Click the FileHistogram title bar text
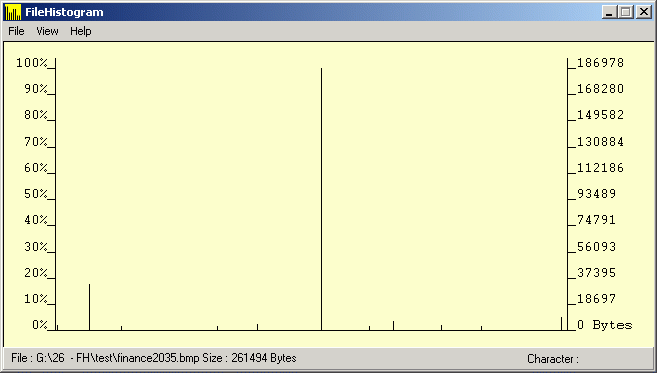 pos(64,12)
